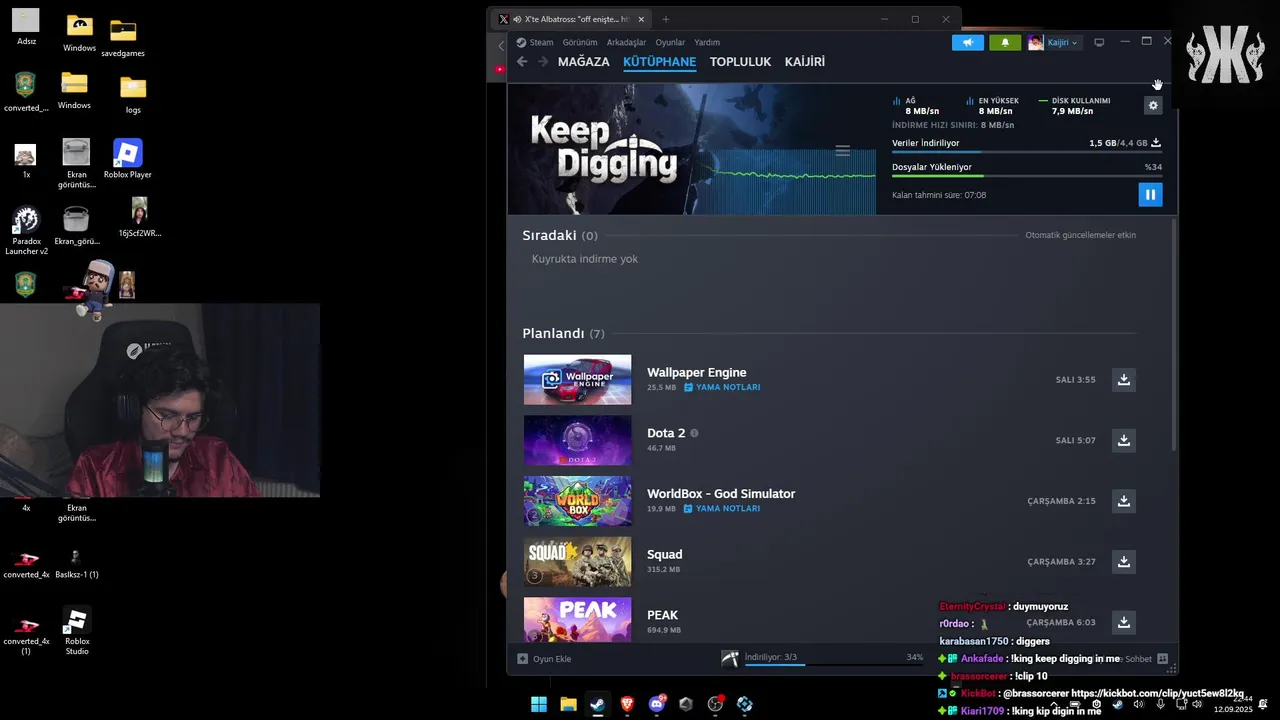The image size is (1280, 720).
Task: Open Steam from the taskbar
Action: pos(597,704)
